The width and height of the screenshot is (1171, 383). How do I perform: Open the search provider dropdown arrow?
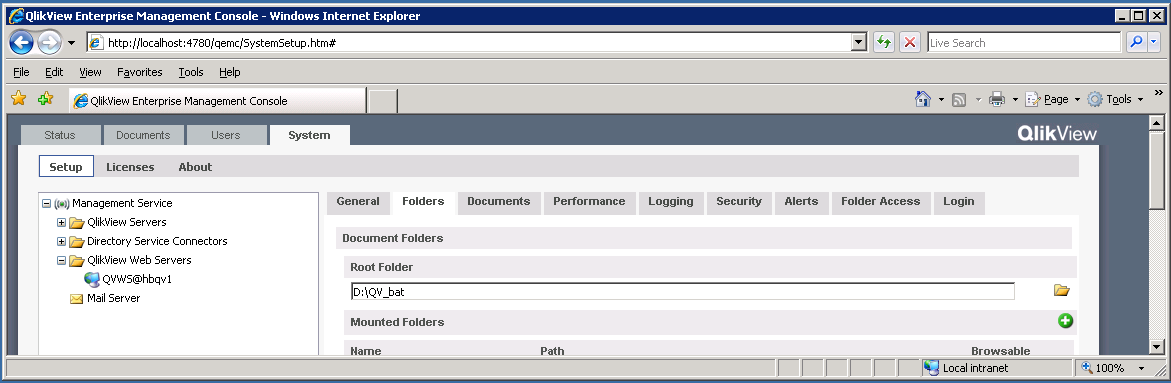(x=1154, y=43)
